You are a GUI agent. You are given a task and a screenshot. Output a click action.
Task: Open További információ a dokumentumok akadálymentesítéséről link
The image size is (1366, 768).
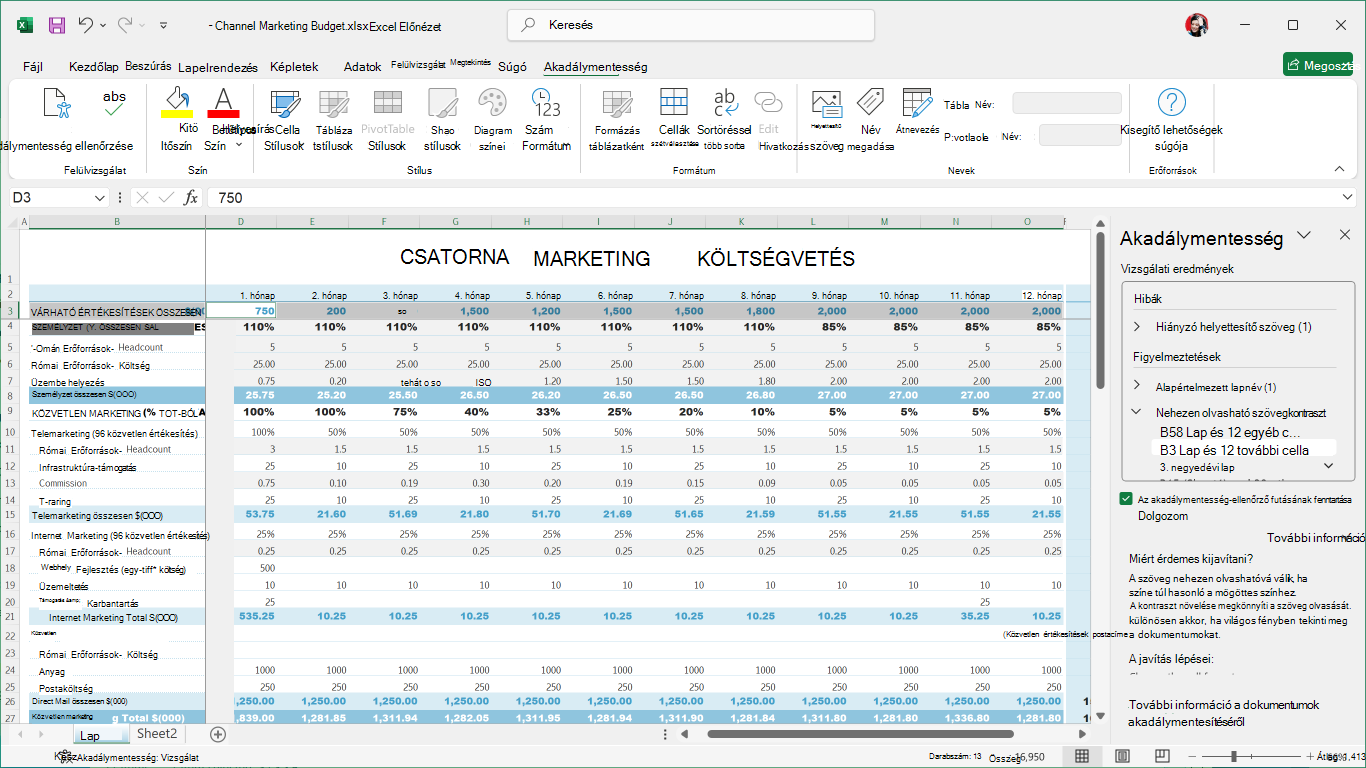[1224, 712]
